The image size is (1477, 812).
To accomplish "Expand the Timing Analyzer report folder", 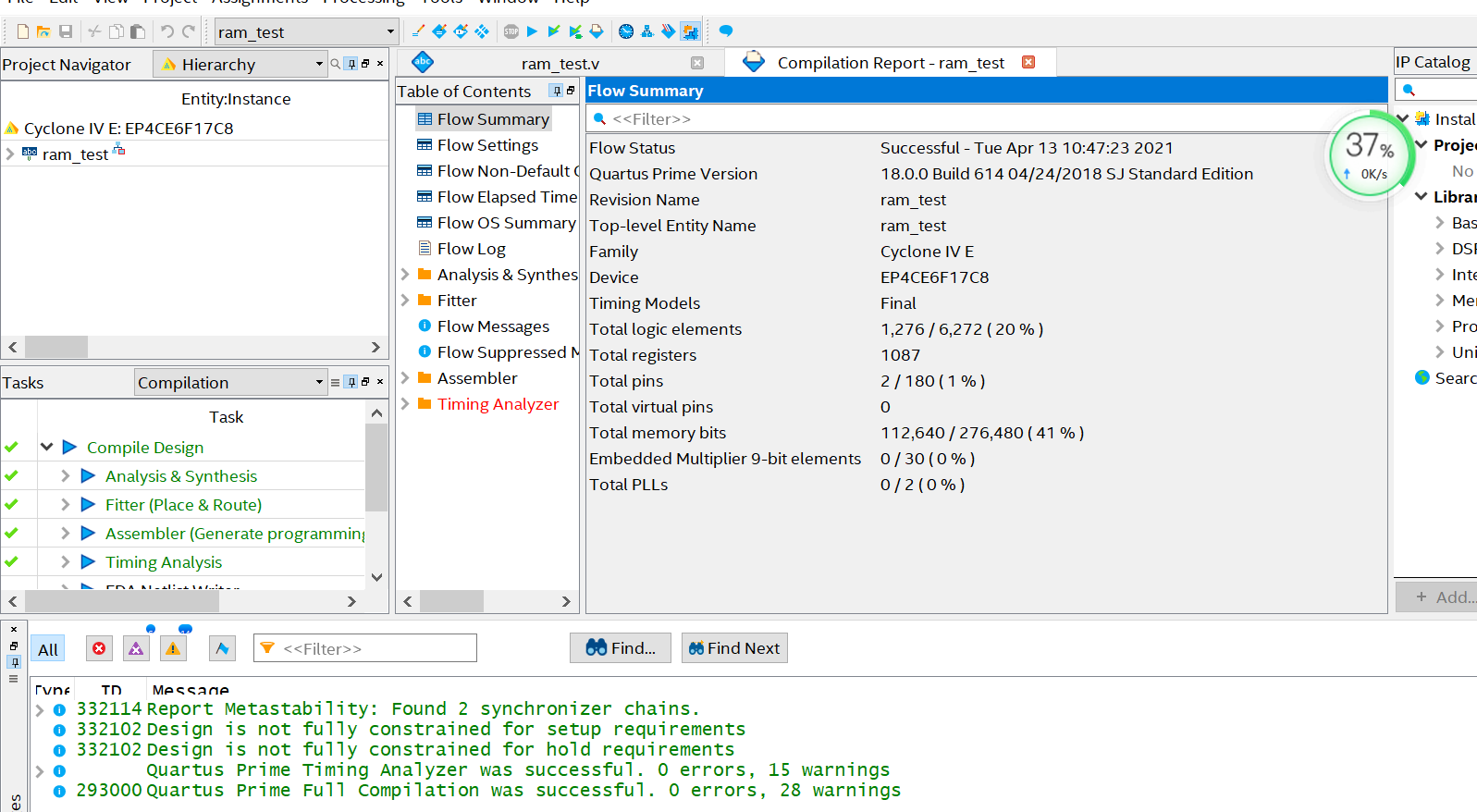I will point(405,403).
